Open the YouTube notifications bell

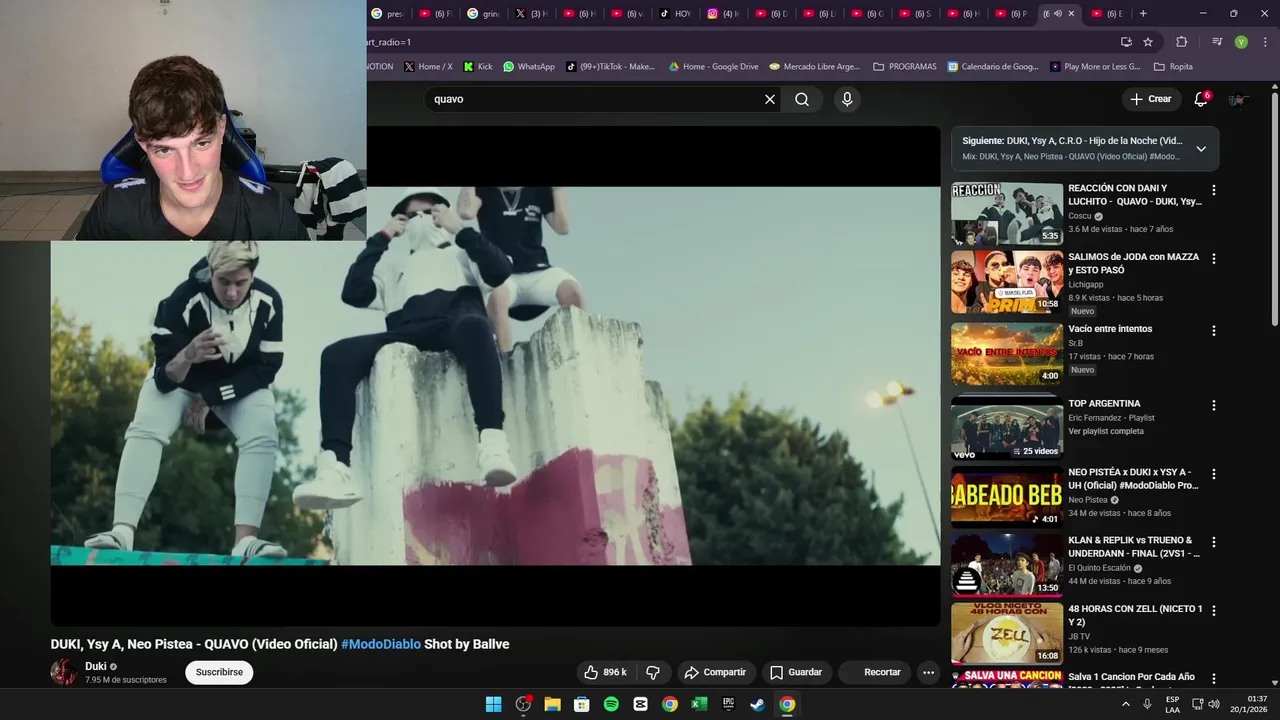point(1201,99)
